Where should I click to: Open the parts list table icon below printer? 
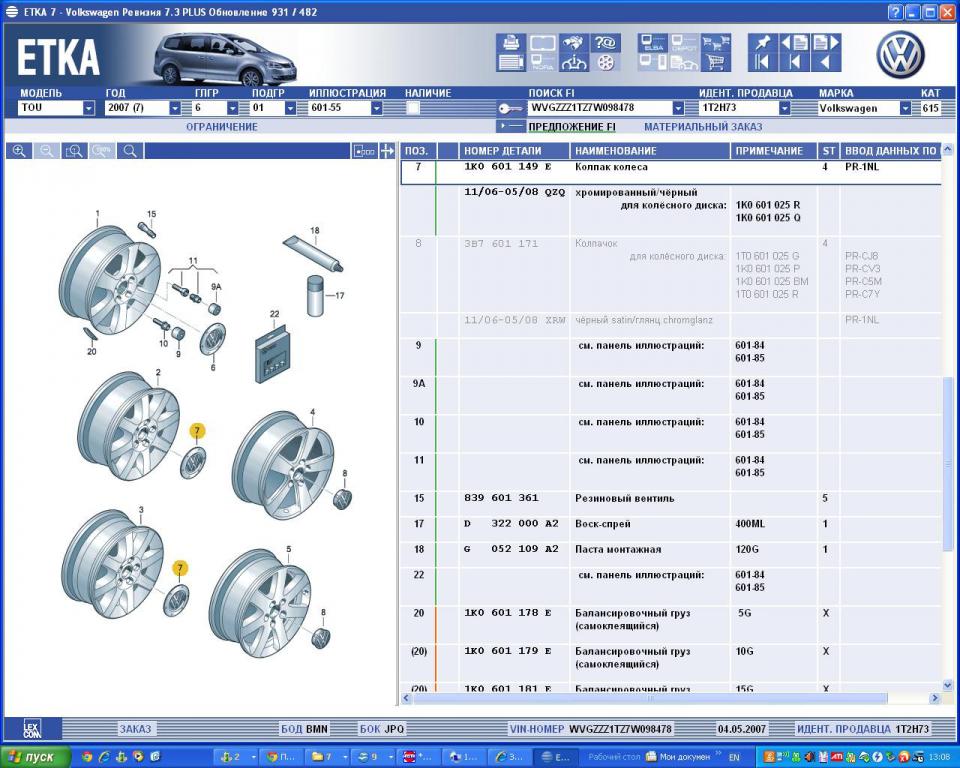pos(511,62)
